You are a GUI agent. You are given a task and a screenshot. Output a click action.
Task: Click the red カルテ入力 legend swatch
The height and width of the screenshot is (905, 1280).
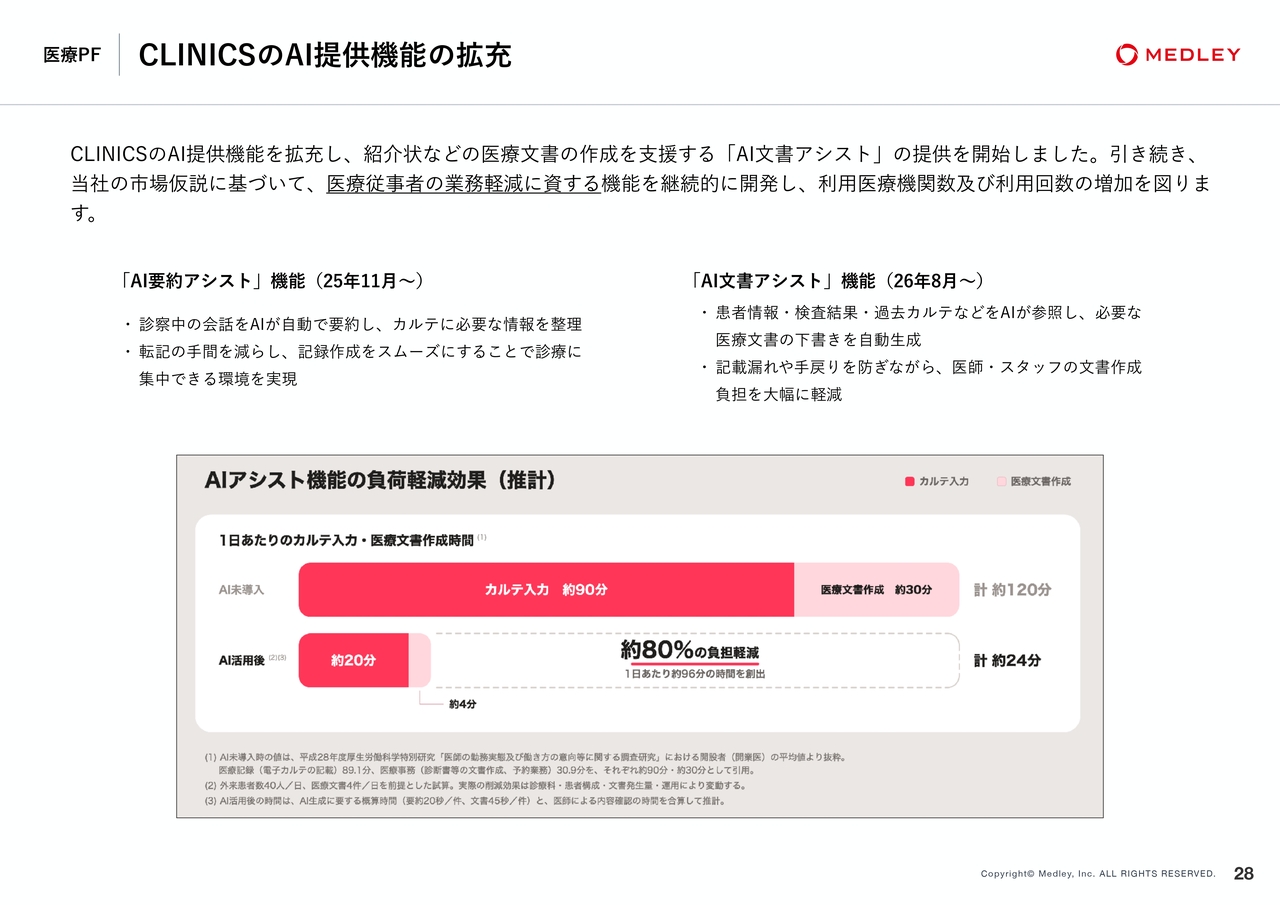pos(910,481)
